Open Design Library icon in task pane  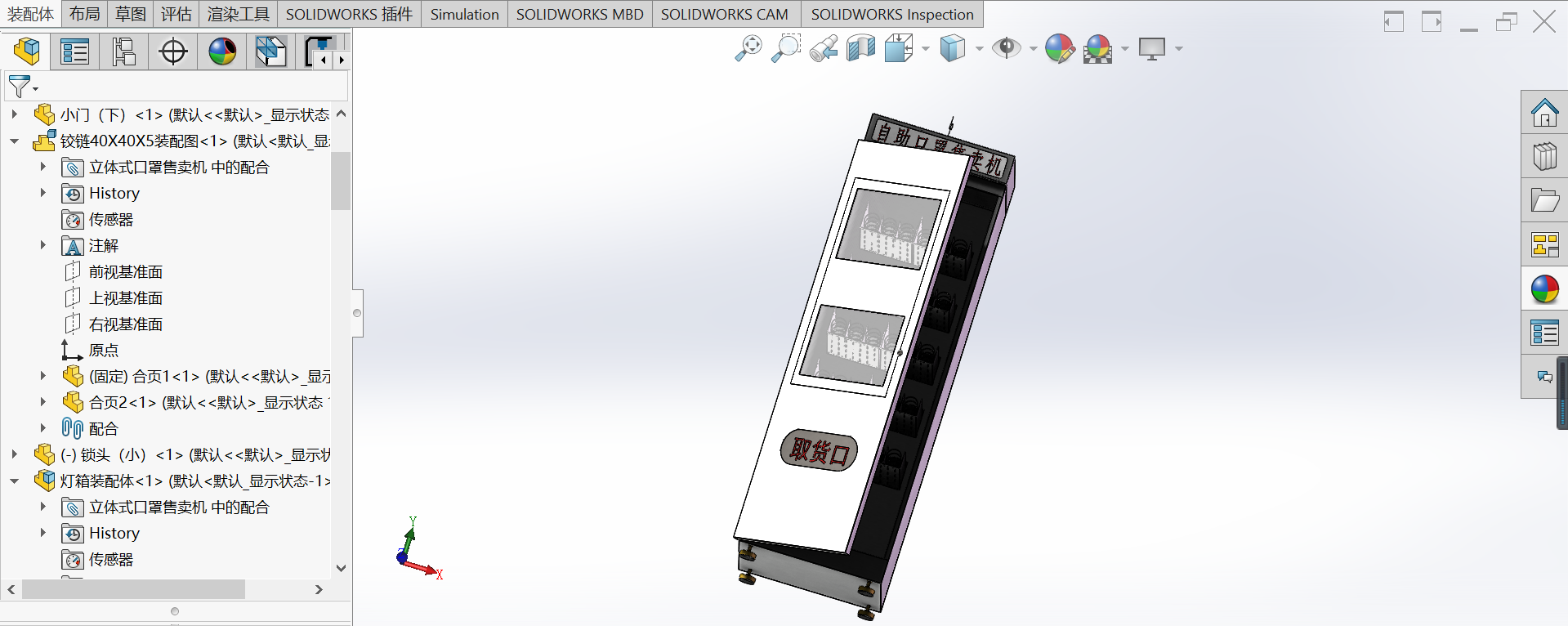tap(1544, 156)
